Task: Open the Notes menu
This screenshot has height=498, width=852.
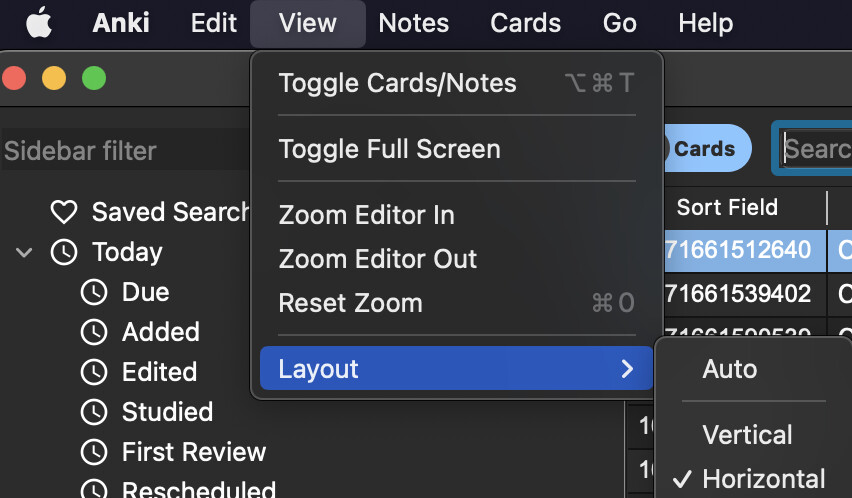Action: point(413,23)
